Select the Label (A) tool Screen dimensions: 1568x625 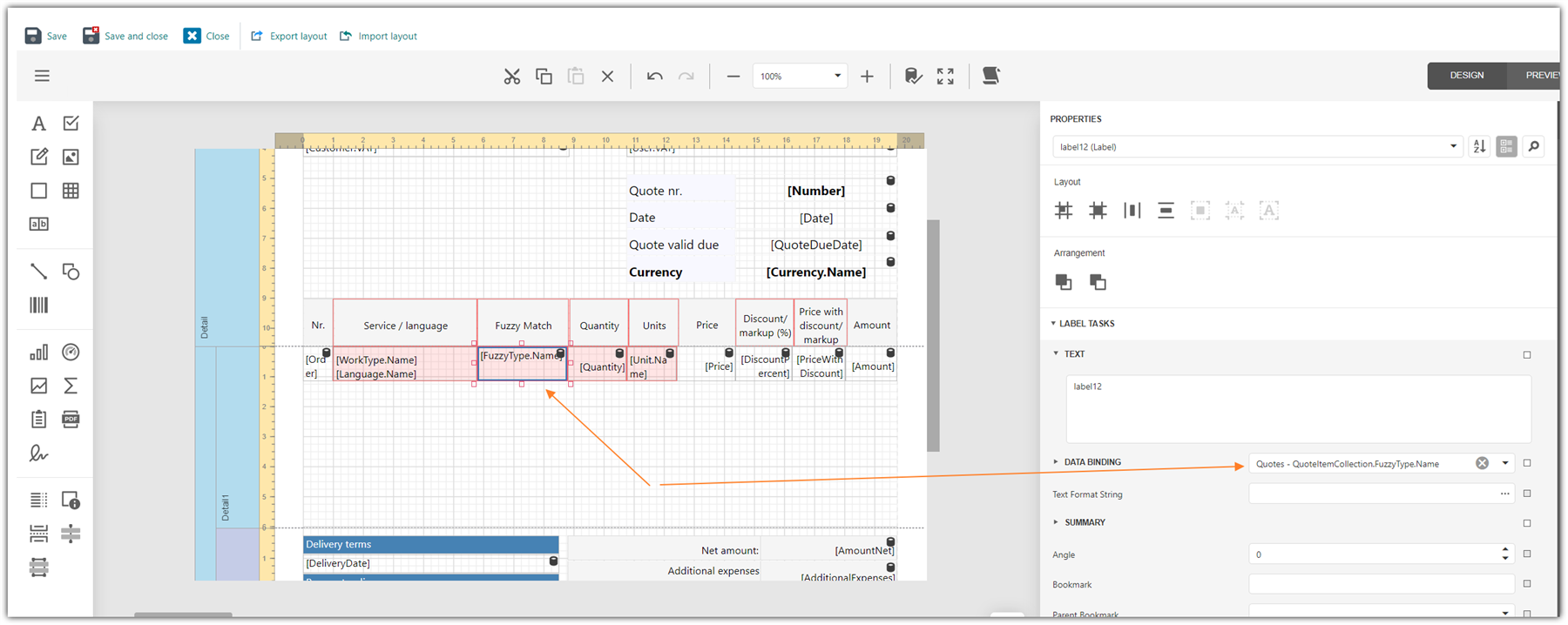click(x=38, y=124)
